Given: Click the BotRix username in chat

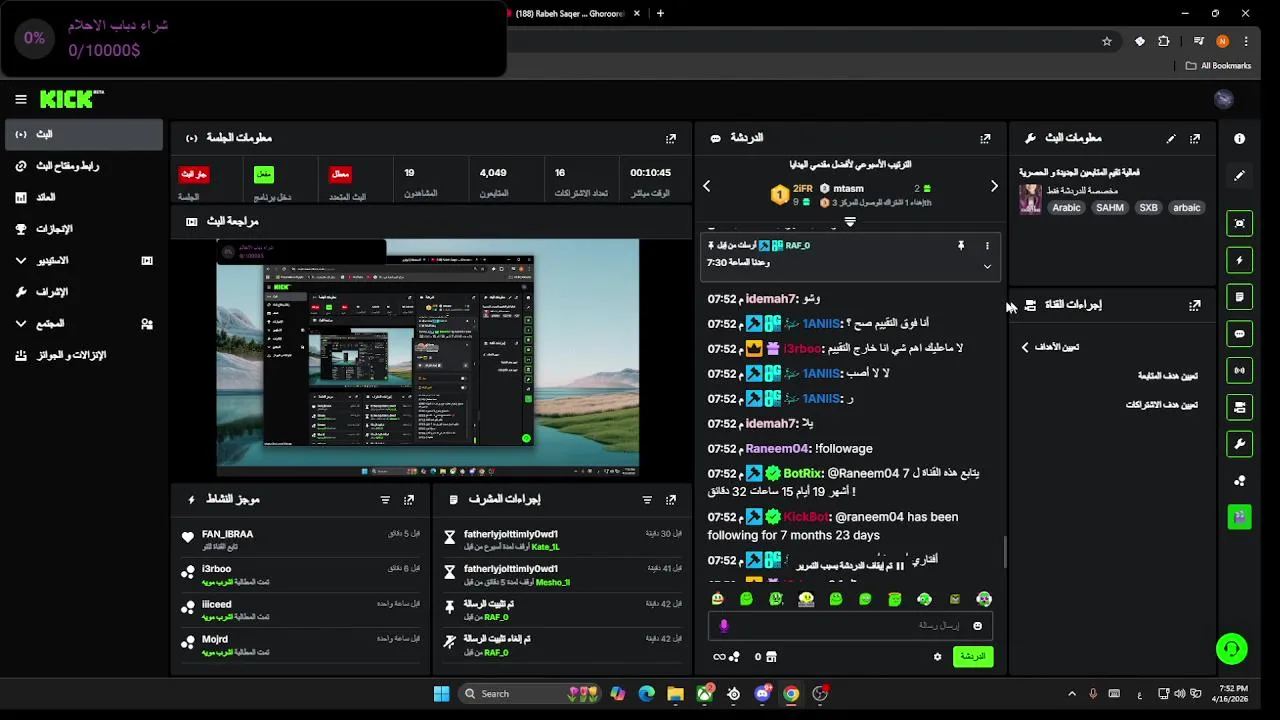Looking at the screenshot, I should click(803, 473).
